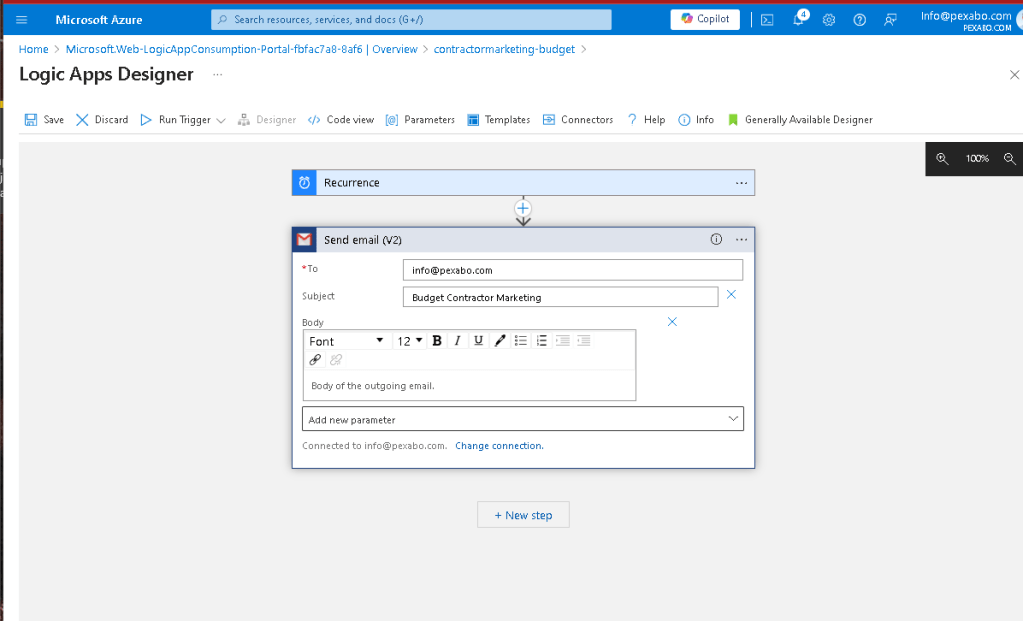Click Generally Available Designer

800,120
